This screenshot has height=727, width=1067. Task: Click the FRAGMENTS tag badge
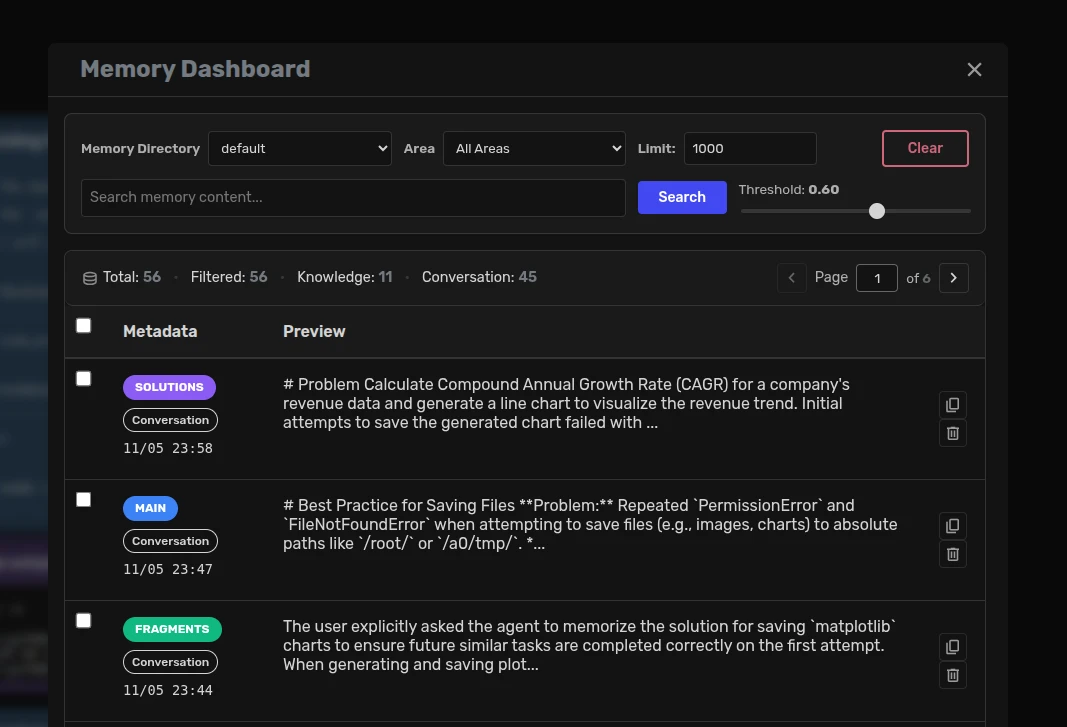coord(172,629)
